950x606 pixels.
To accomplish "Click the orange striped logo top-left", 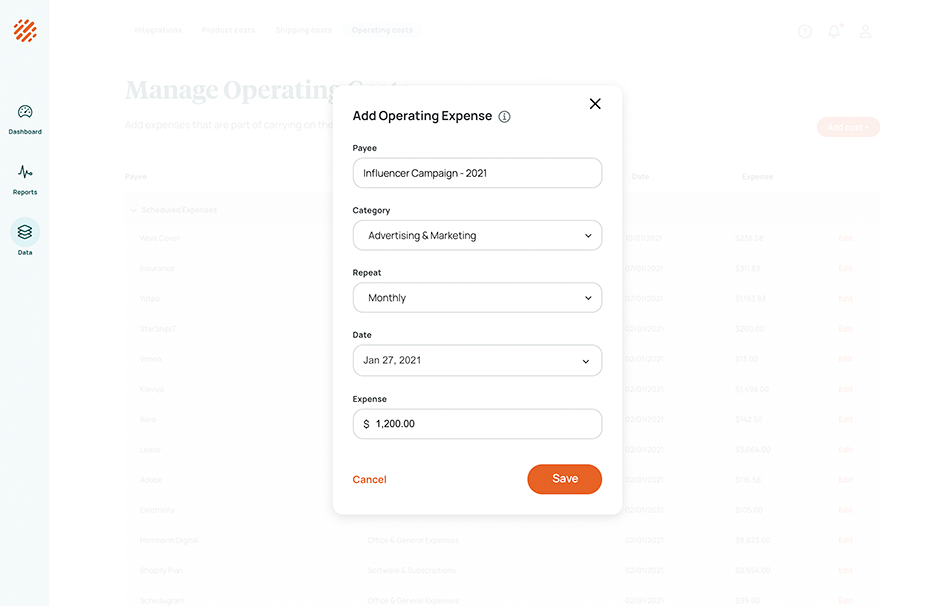I will tap(25, 31).
